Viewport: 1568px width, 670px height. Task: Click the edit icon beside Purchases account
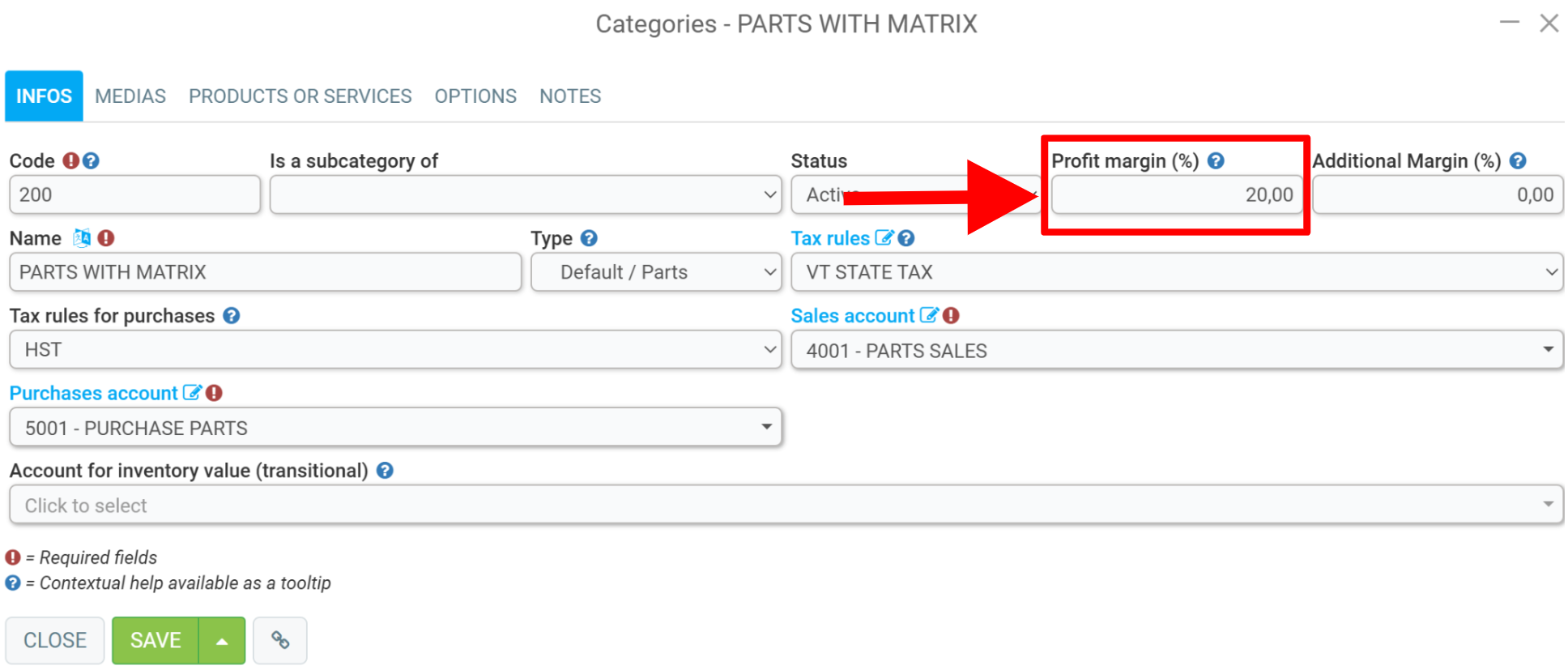(191, 393)
